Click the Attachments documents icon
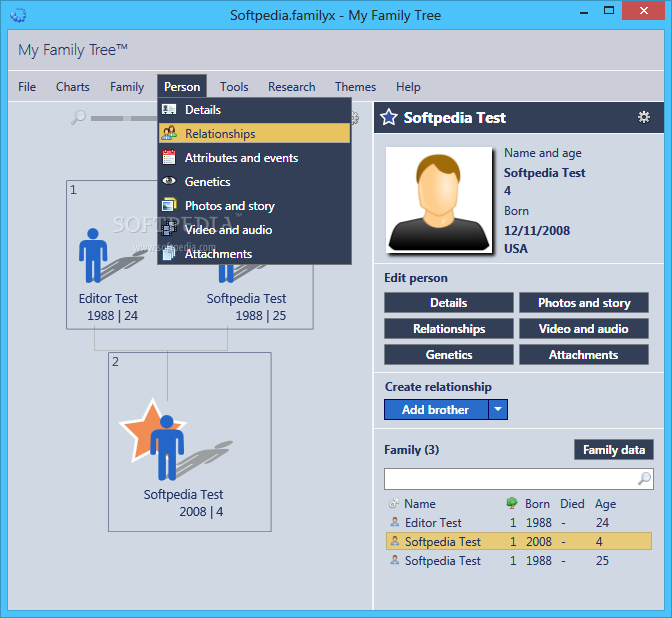The height and width of the screenshot is (618, 672). [169, 253]
